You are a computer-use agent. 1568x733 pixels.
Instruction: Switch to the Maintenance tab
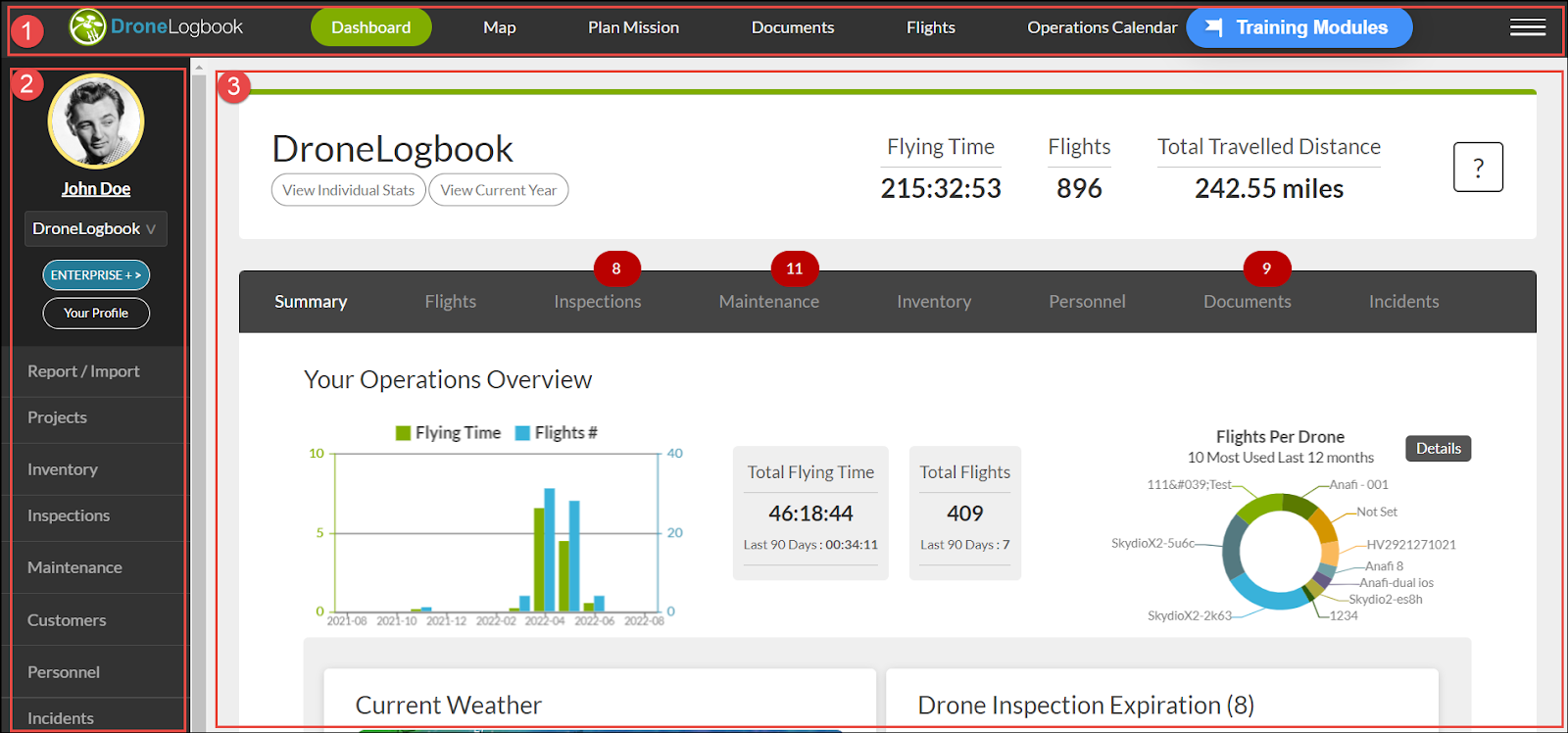769,302
